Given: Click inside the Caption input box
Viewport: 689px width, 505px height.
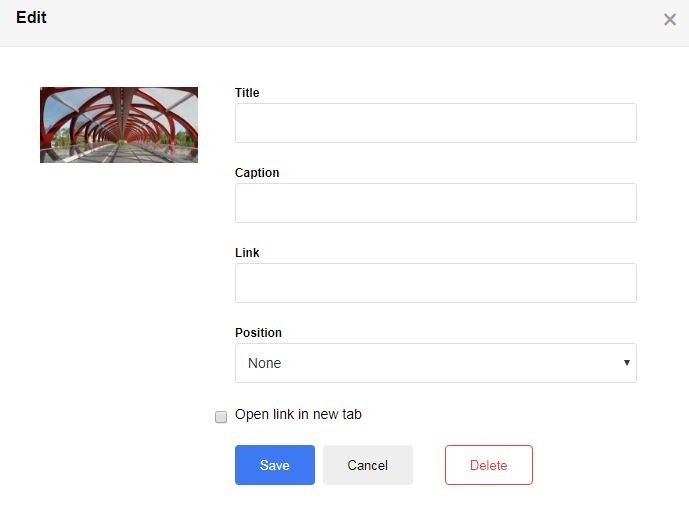Looking at the screenshot, I should pyautogui.click(x=435, y=203).
